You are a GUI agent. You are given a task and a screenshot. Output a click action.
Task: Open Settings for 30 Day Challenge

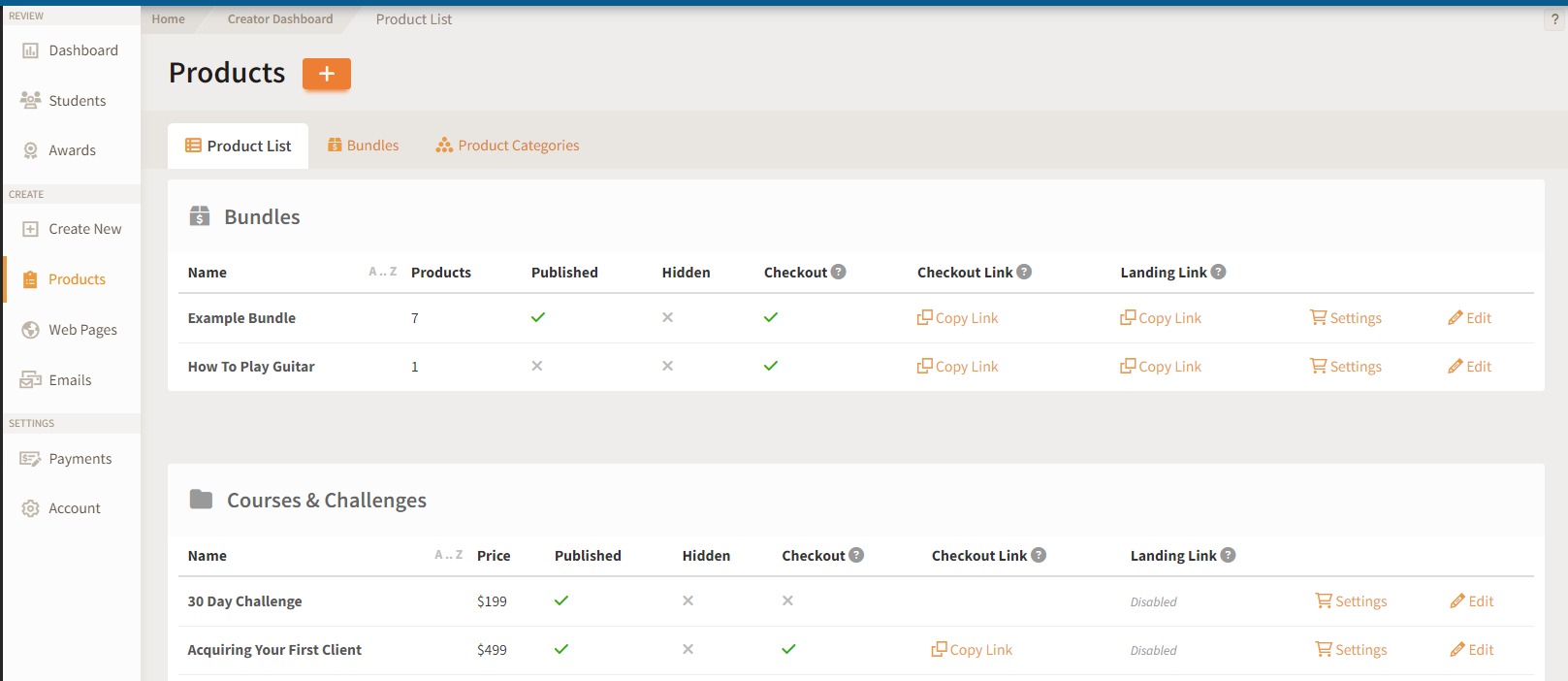point(1351,601)
